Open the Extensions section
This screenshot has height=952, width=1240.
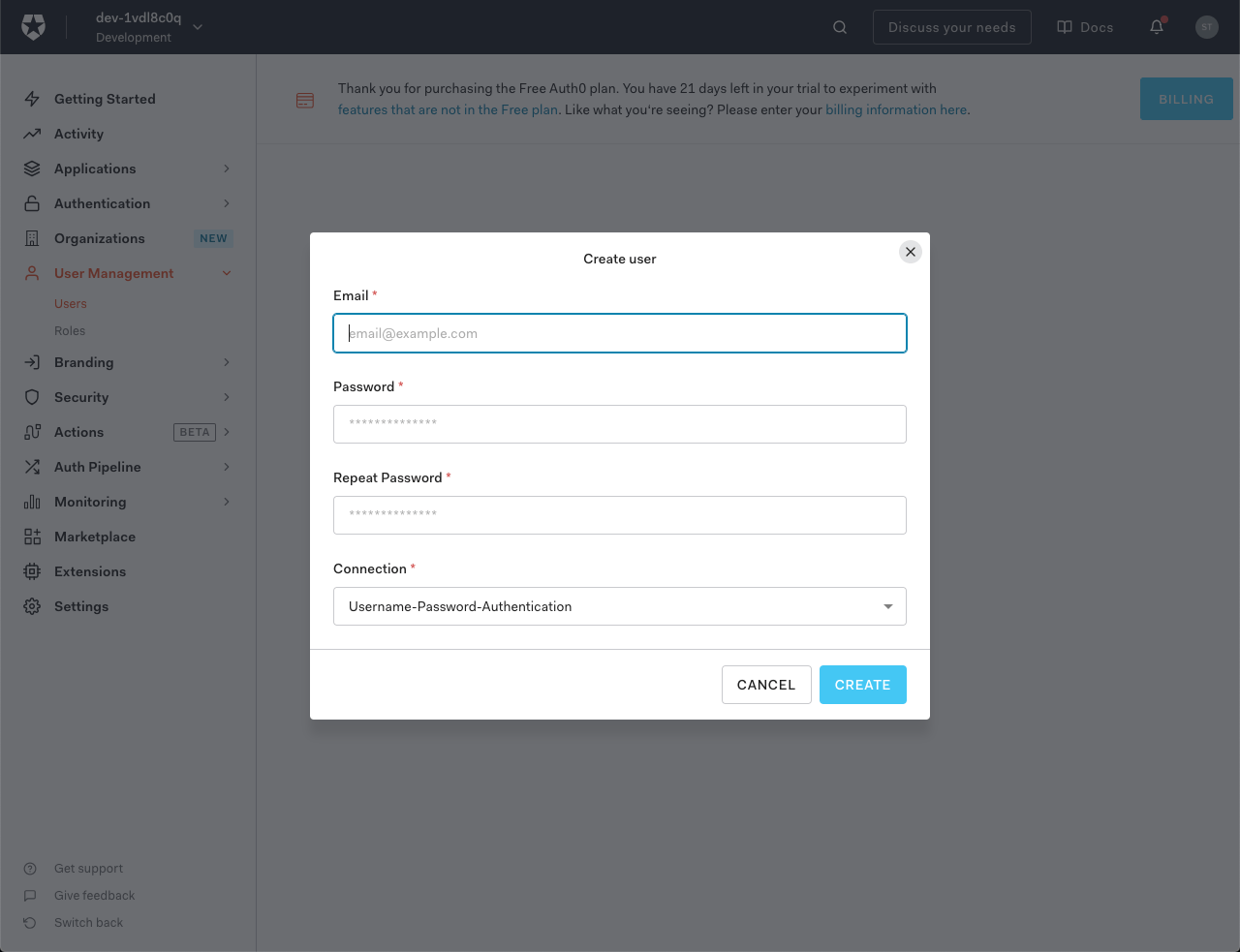pos(91,570)
